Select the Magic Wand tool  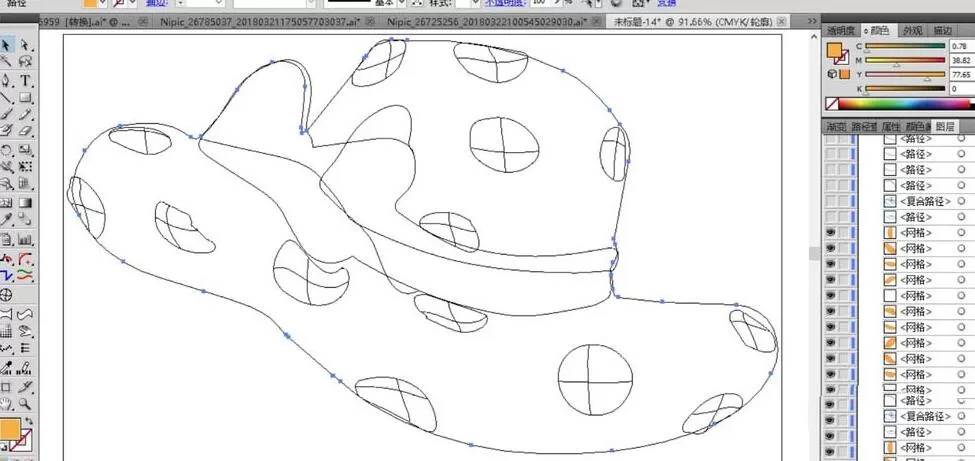pyautogui.click(x=6, y=61)
